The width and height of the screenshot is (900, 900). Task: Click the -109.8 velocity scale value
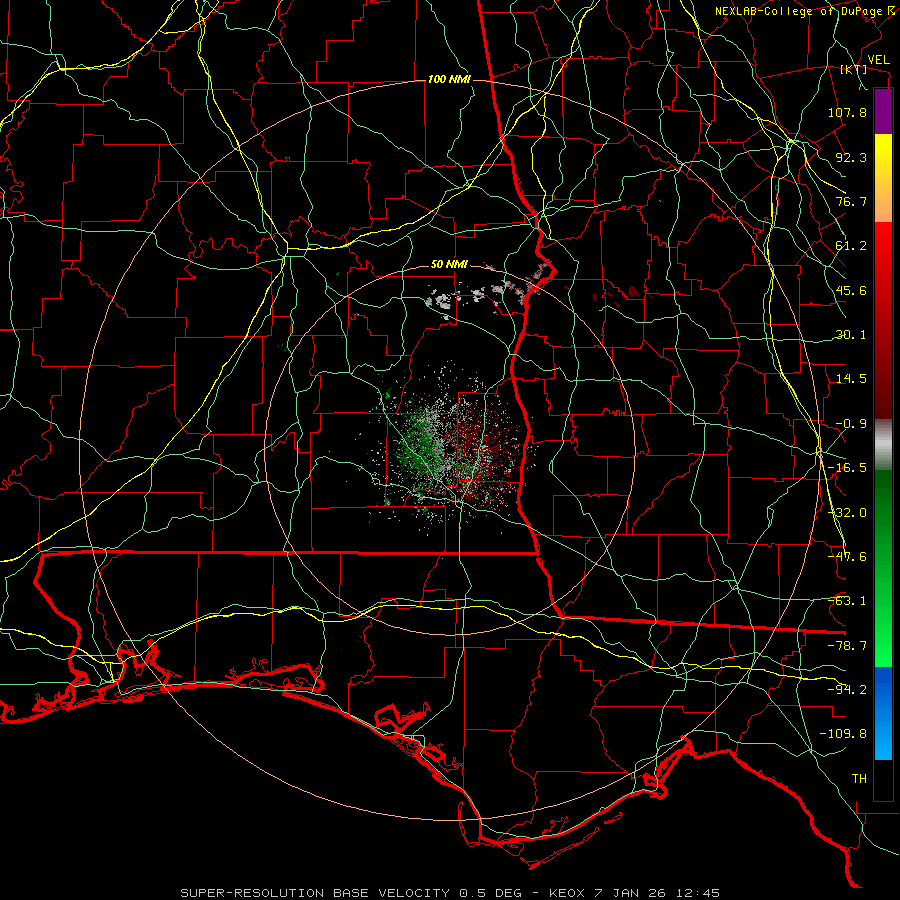click(843, 734)
